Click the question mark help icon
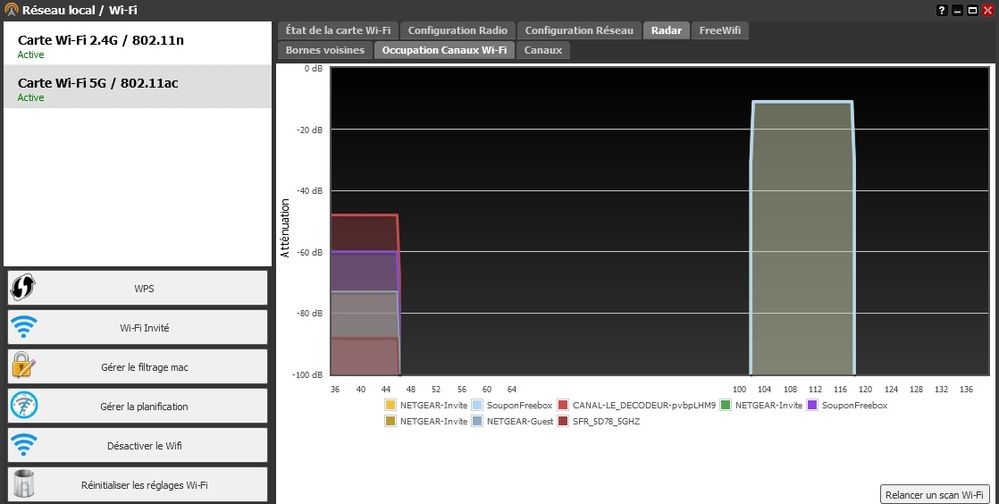999x504 pixels. click(942, 10)
